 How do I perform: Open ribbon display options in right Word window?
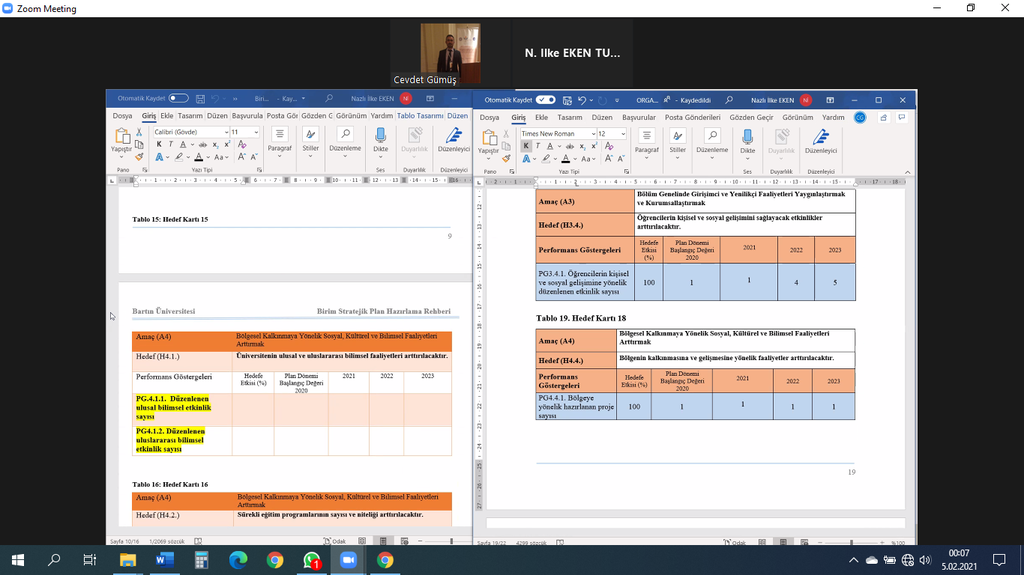tap(830, 100)
